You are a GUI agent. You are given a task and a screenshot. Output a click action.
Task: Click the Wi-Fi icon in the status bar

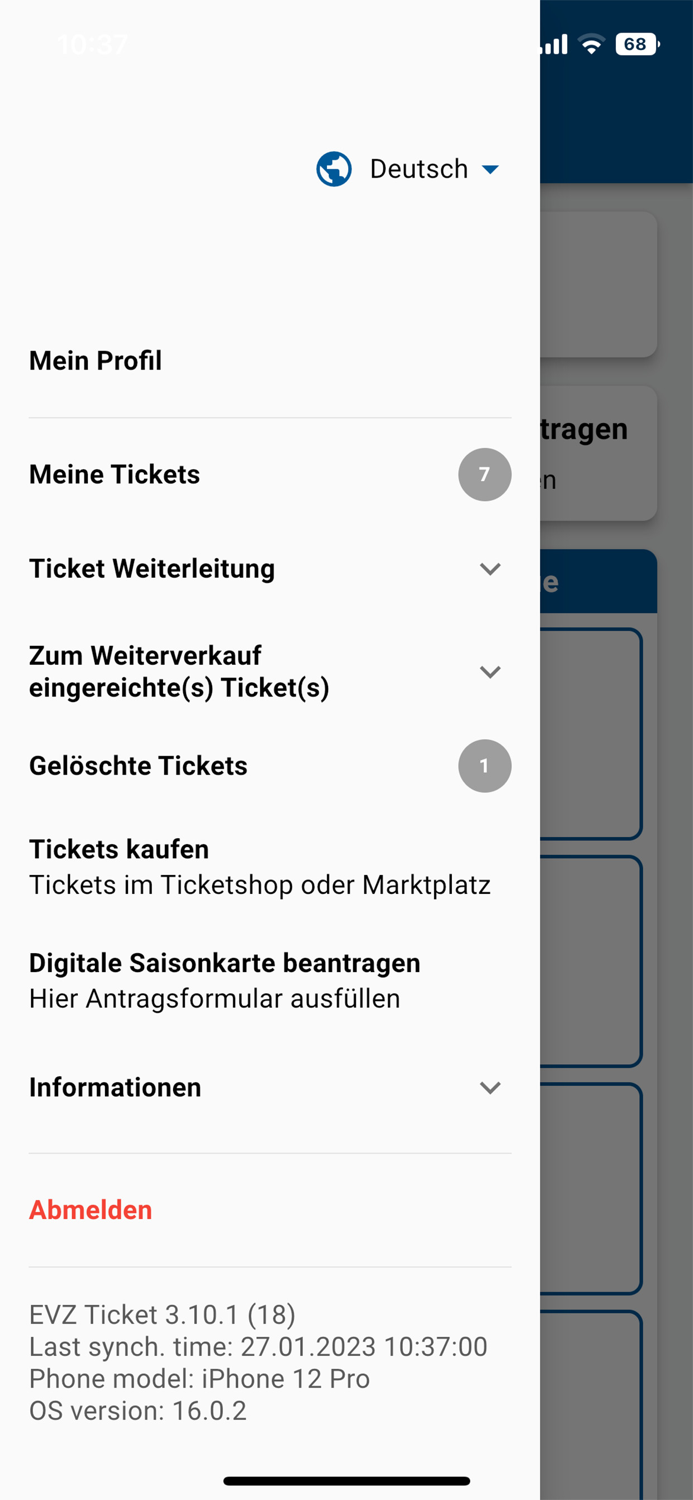coord(594,44)
